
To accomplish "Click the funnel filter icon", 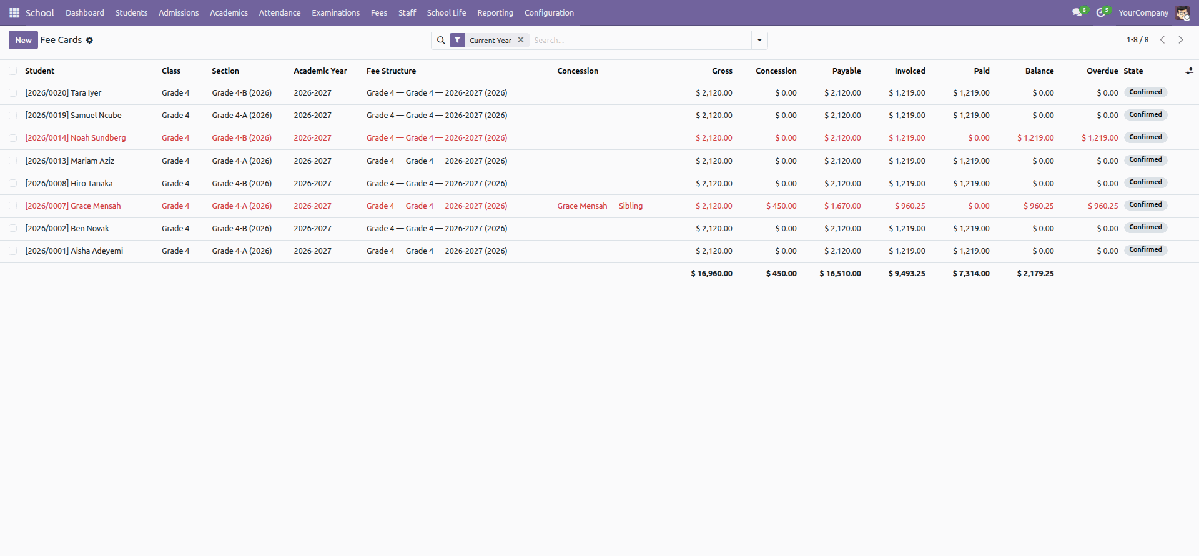I will coord(457,40).
